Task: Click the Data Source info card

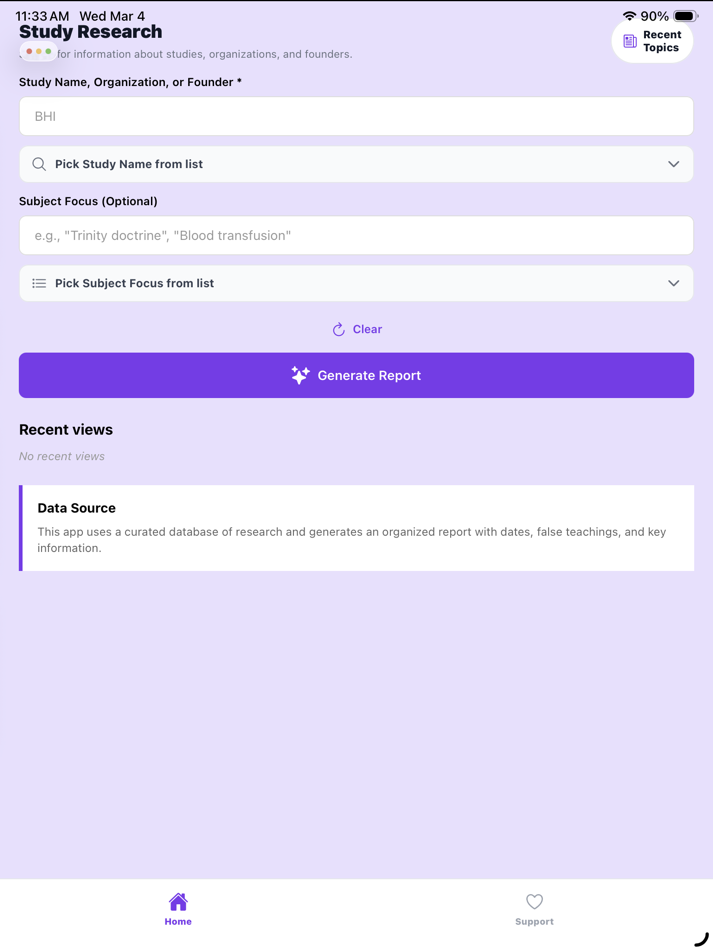Action: click(356, 527)
